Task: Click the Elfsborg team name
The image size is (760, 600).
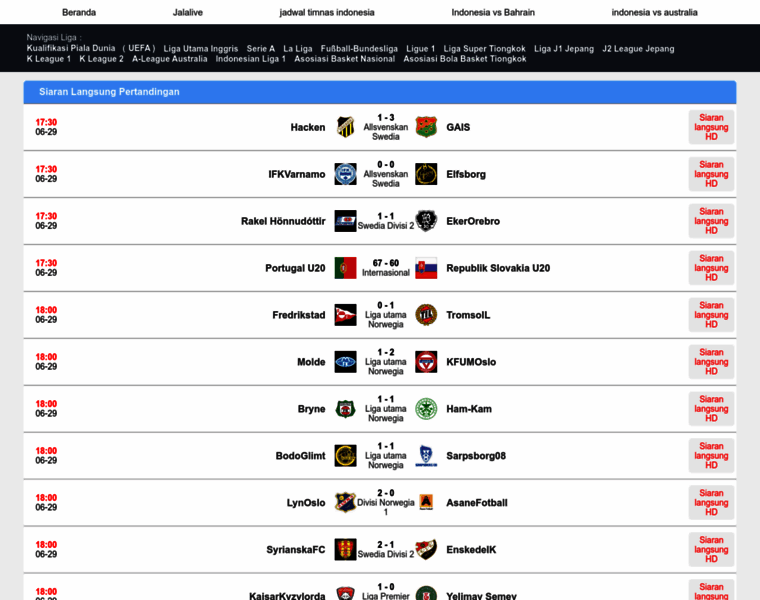Action: point(466,174)
